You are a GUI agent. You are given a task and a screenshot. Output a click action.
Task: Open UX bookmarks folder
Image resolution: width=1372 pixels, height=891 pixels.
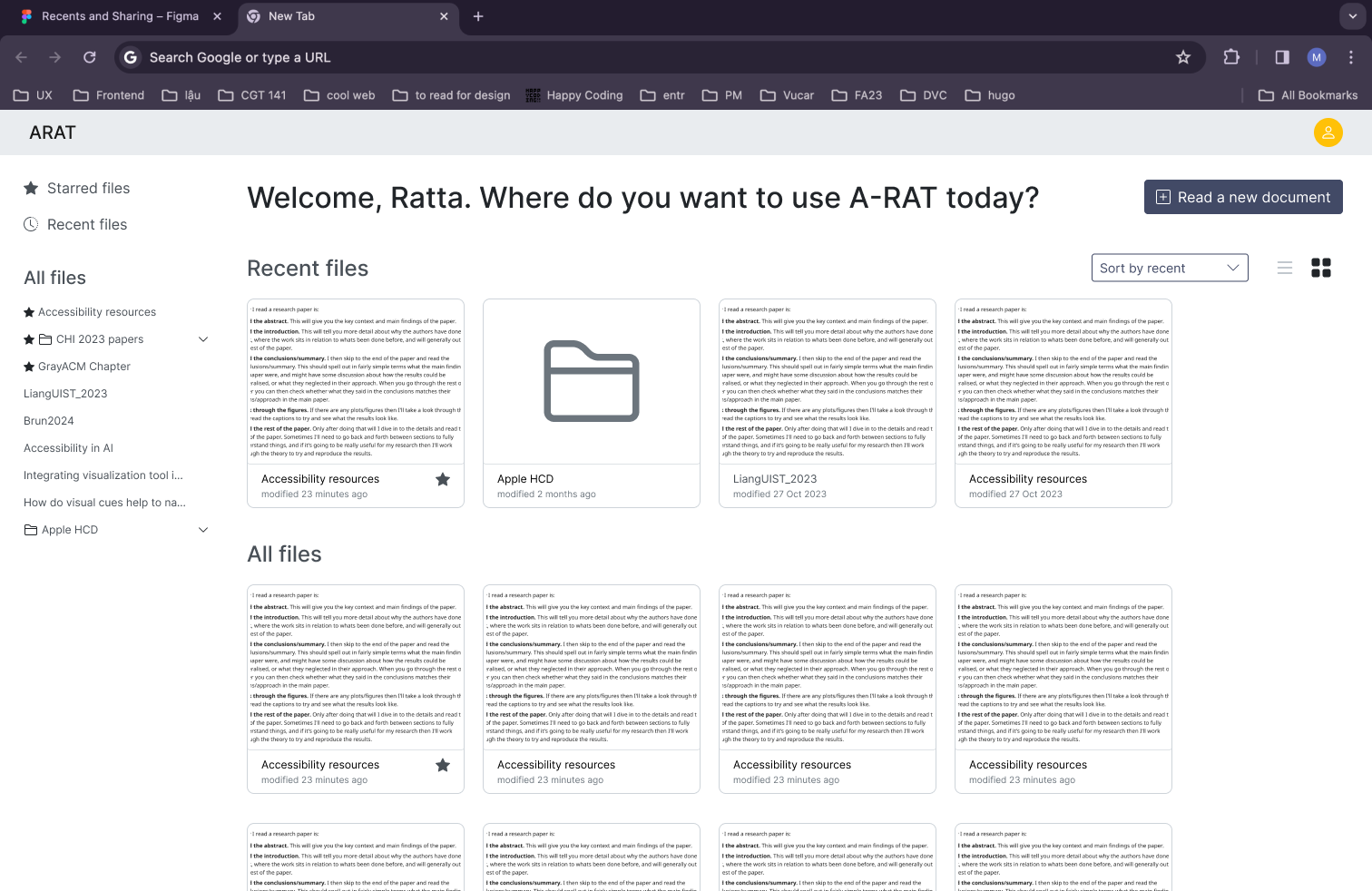pos(33,95)
